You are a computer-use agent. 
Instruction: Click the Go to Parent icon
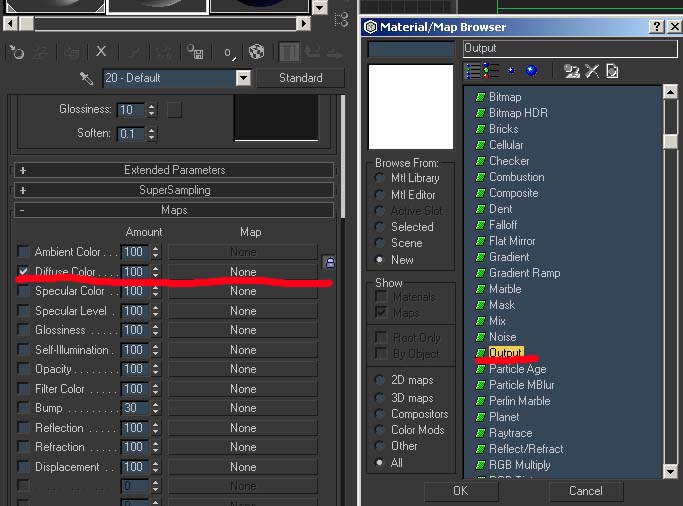click(x=312, y=52)
